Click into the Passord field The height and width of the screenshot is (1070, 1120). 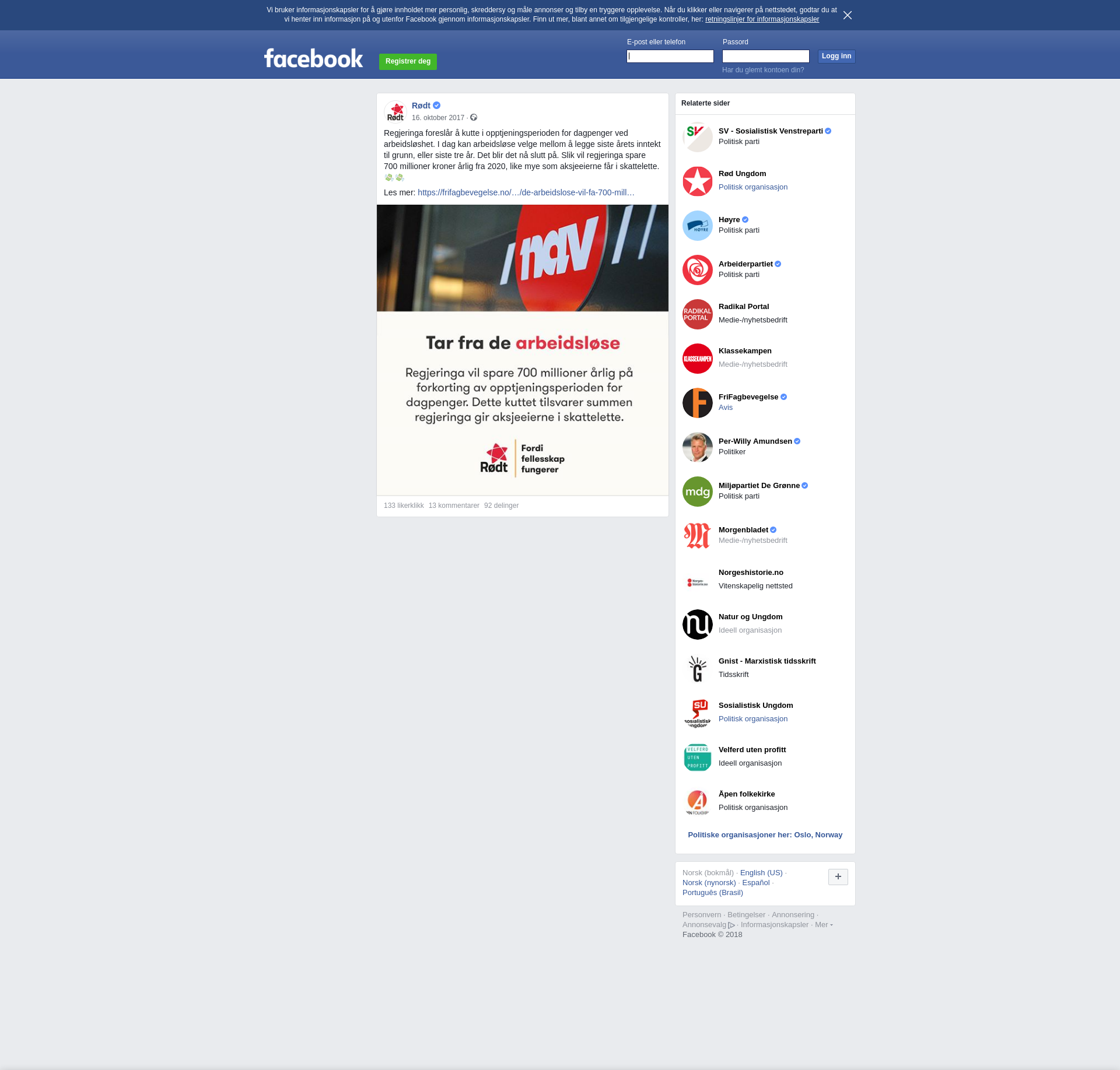click(x=765, y=57)
